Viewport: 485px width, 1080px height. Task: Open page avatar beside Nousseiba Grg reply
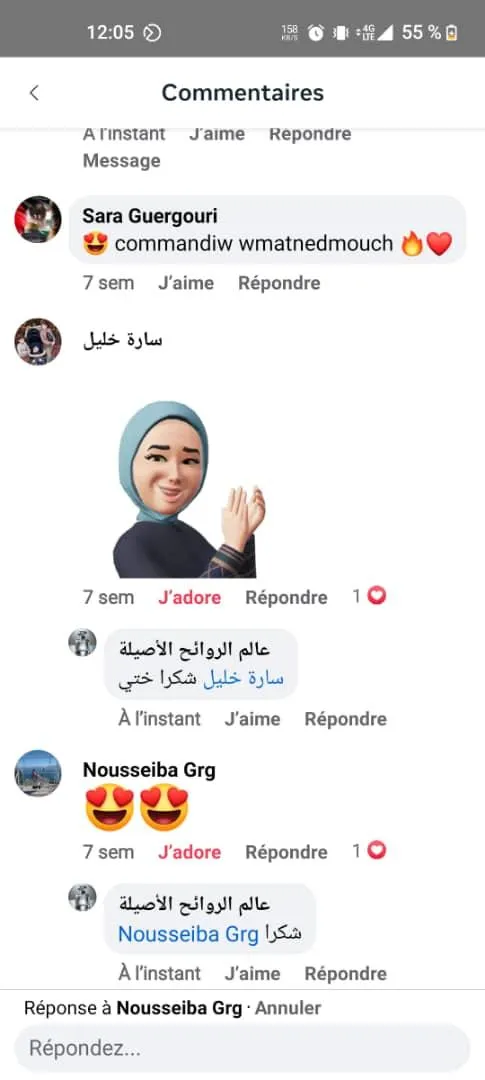tap(82, 897)
